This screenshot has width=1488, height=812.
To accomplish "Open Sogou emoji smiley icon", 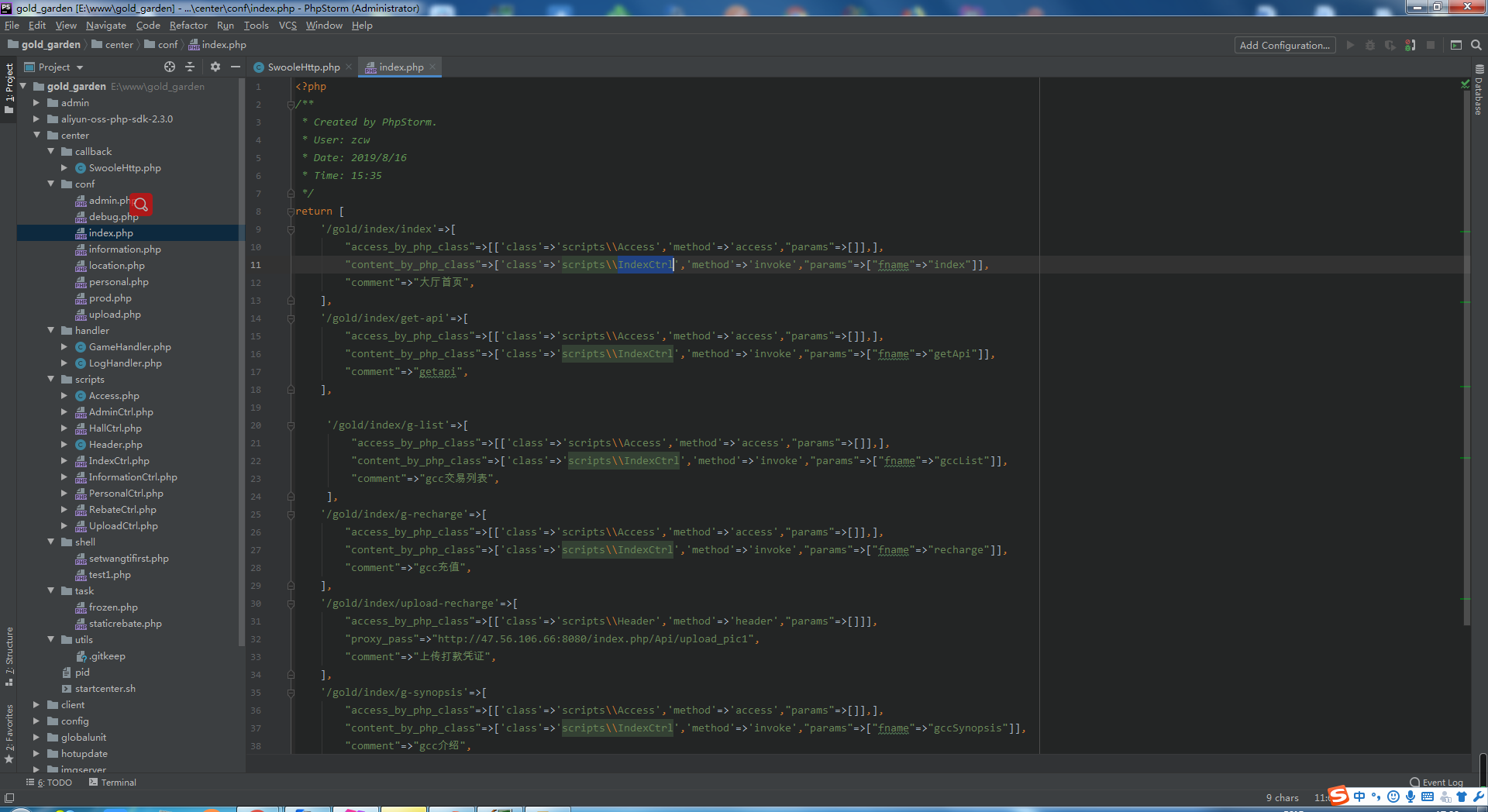I will click(1393, 797).
